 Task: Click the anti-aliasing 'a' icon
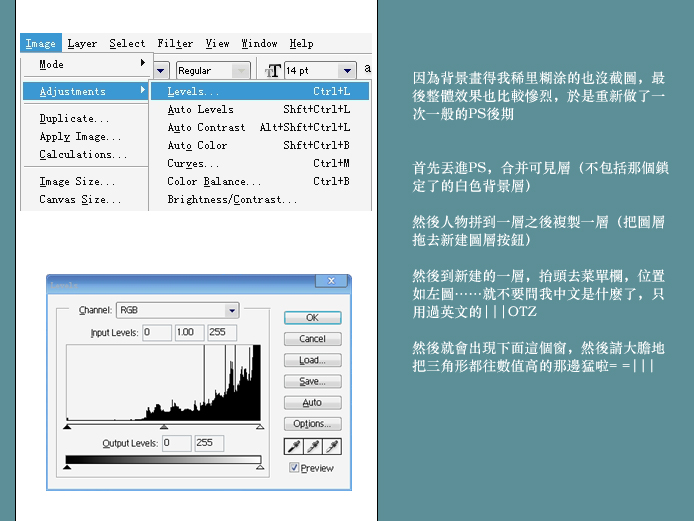[367, 69]
